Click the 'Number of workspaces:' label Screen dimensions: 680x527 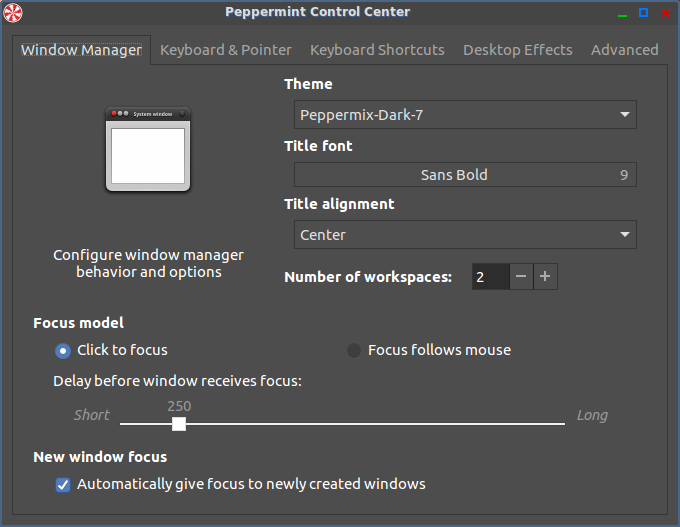[x=368, y=277]
